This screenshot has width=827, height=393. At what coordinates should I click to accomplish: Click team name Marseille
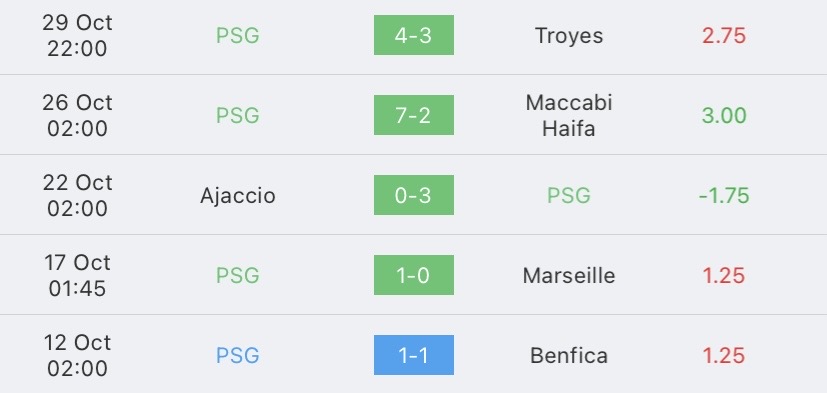coord(569,275)
